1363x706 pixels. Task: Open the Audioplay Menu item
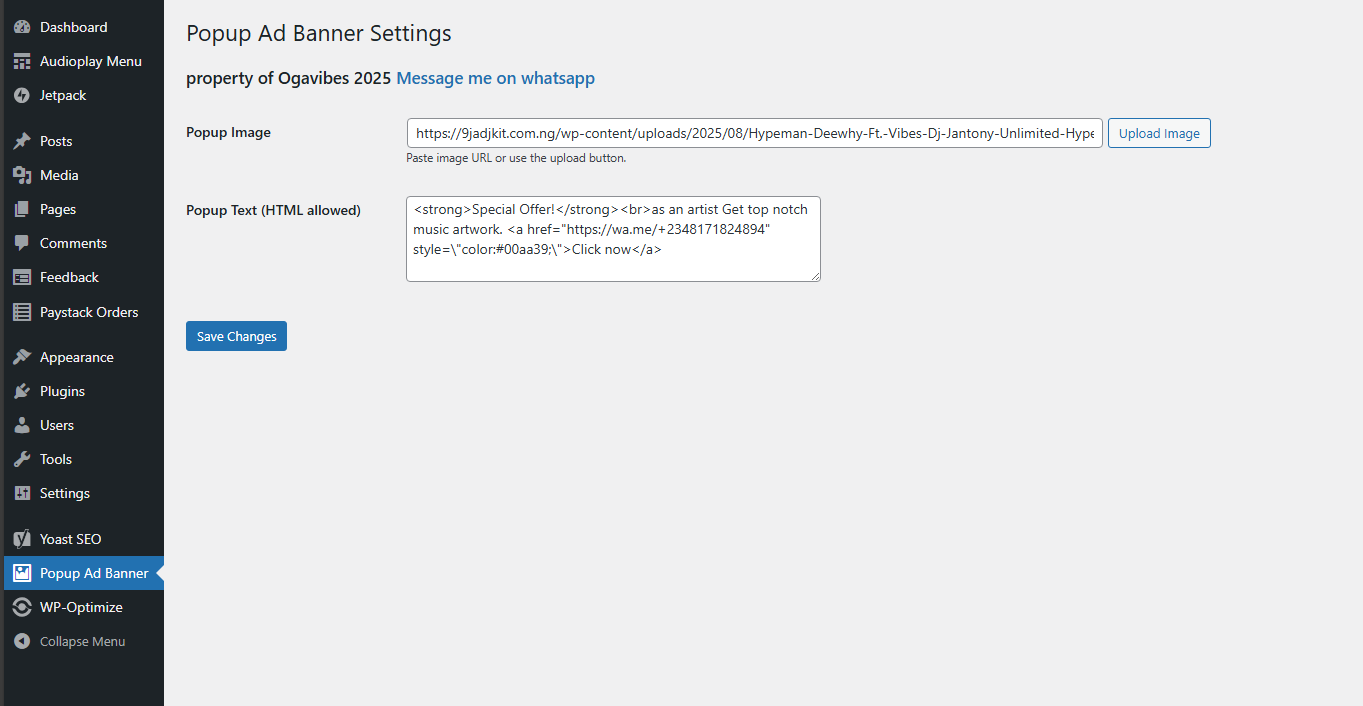coord(90,61)
